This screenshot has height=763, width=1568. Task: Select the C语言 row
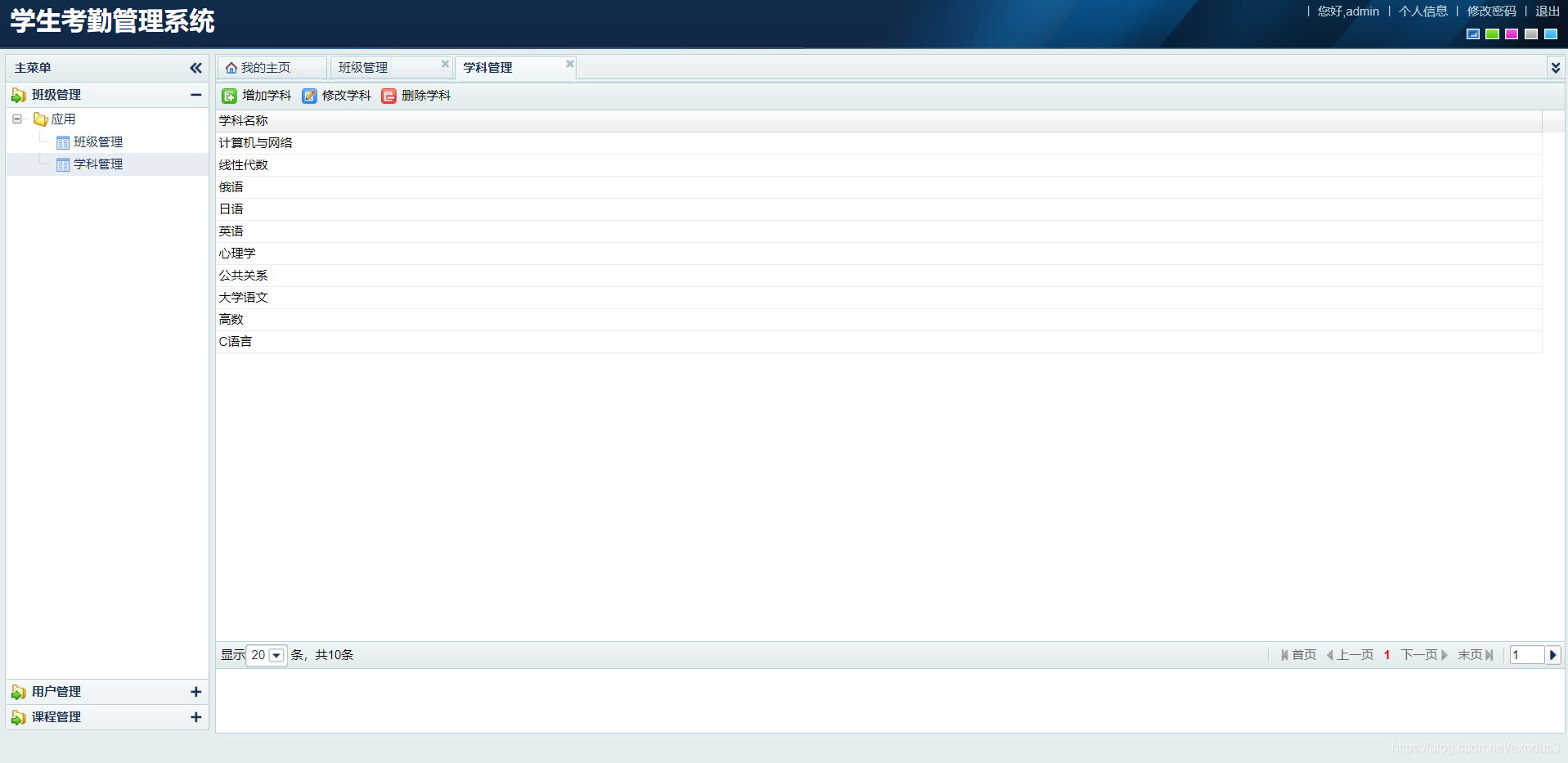(879, 342)
